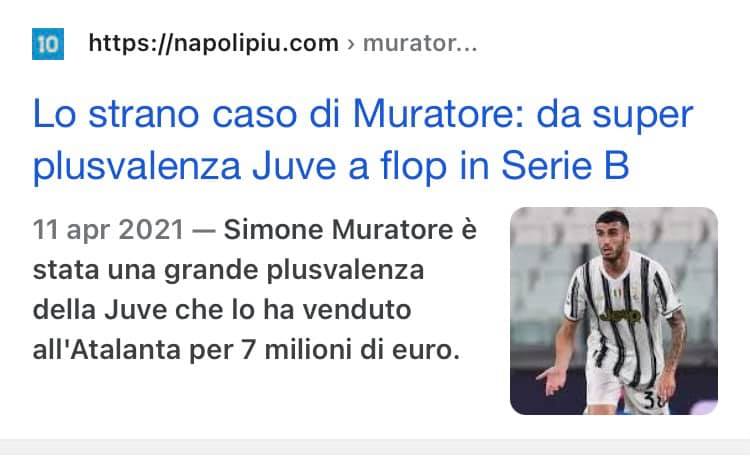Click 'da super' at end of first headline line
The width and height of the screenshot is (750, 464).
click(615, 116)
